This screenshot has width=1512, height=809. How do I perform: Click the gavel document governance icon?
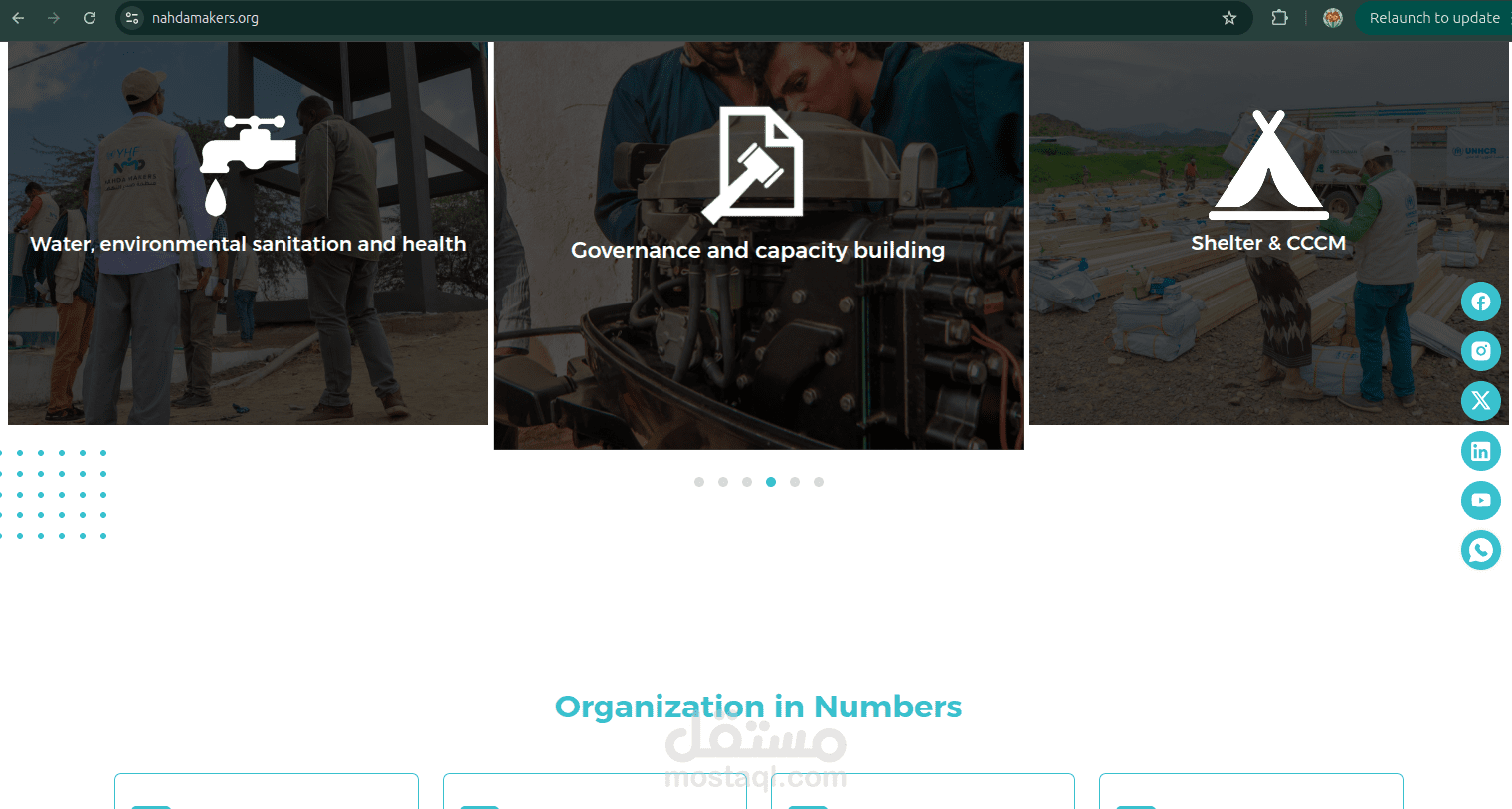click(x=753, y=165)
